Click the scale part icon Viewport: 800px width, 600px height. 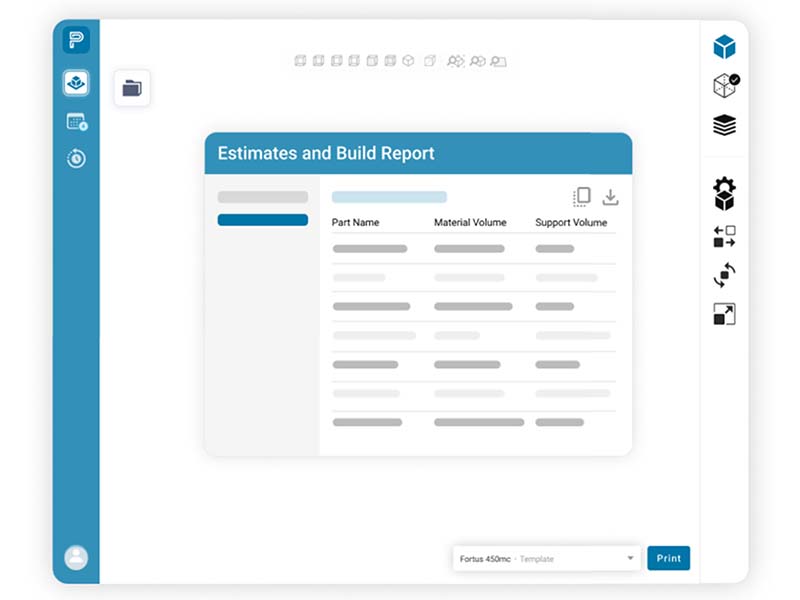pyautogui.click(x=724, y=314)
